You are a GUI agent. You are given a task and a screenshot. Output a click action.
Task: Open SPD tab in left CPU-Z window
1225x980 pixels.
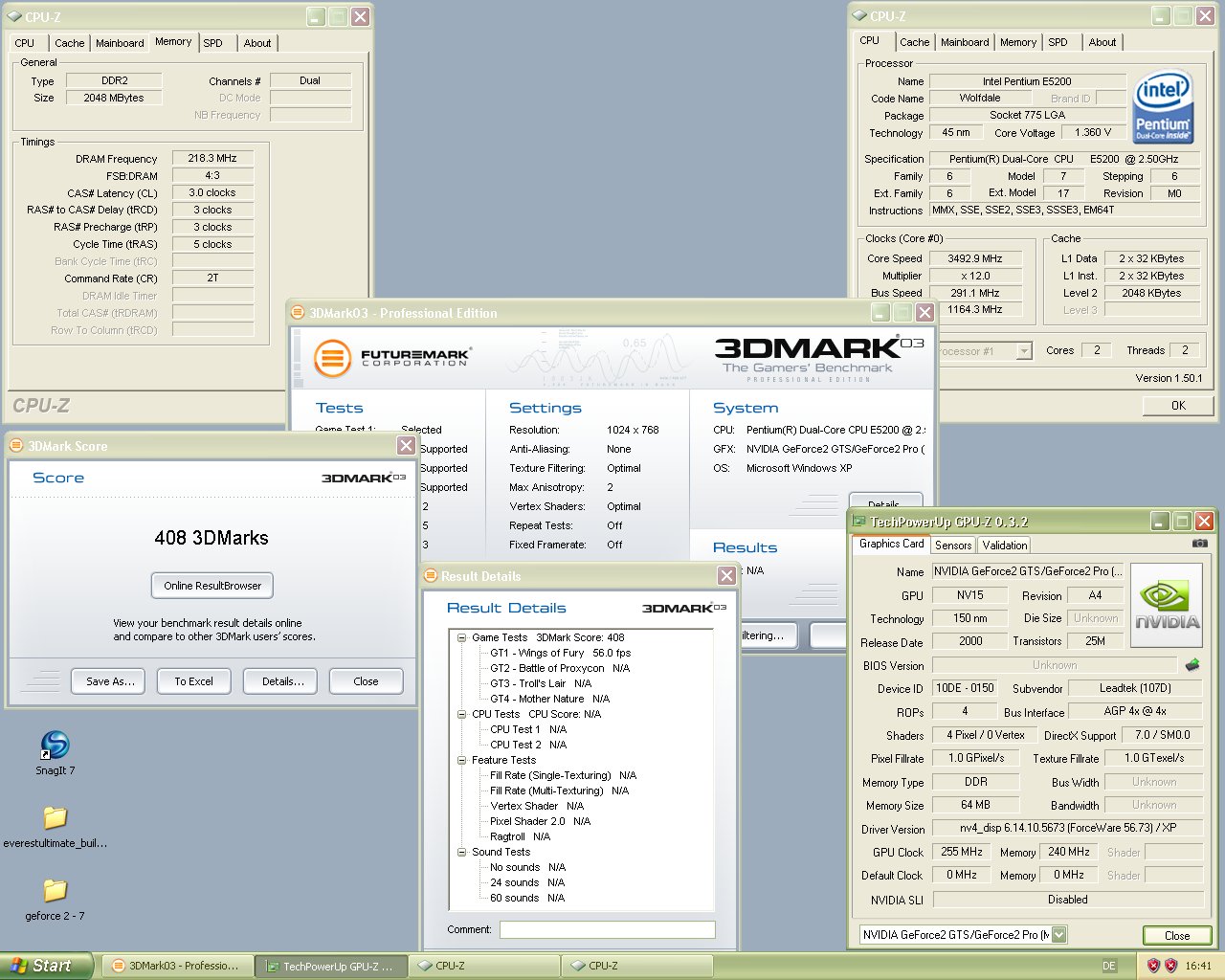point(213,43)
